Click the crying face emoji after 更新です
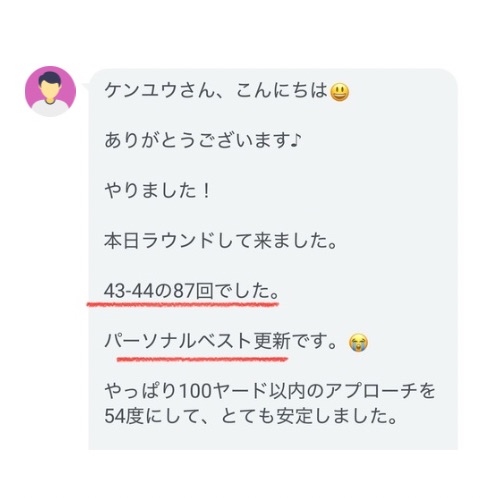The image size is (500, 500). pyautogui.click(x=358, y=343)
